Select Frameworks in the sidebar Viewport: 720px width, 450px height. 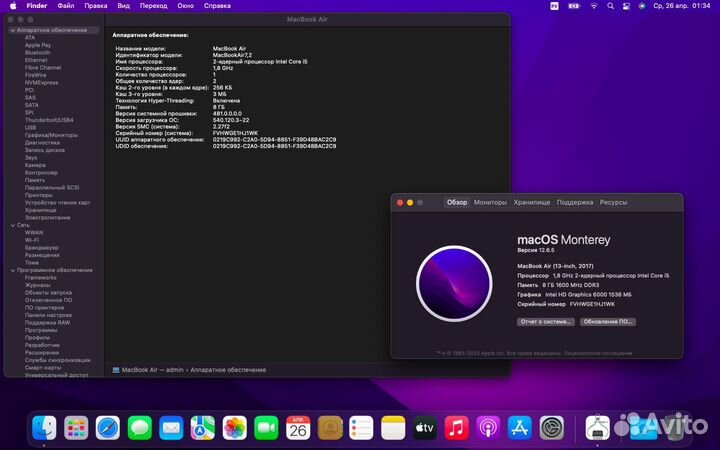click(40, 278)
